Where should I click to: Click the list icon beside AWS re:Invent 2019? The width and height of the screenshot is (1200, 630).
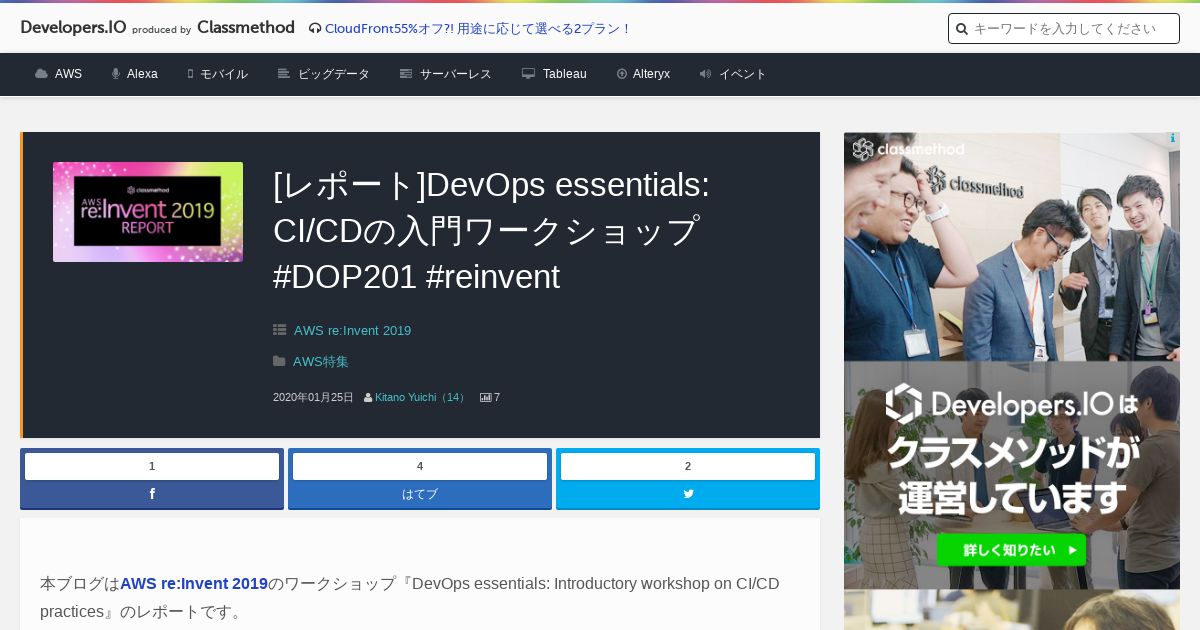pos(280,330)
